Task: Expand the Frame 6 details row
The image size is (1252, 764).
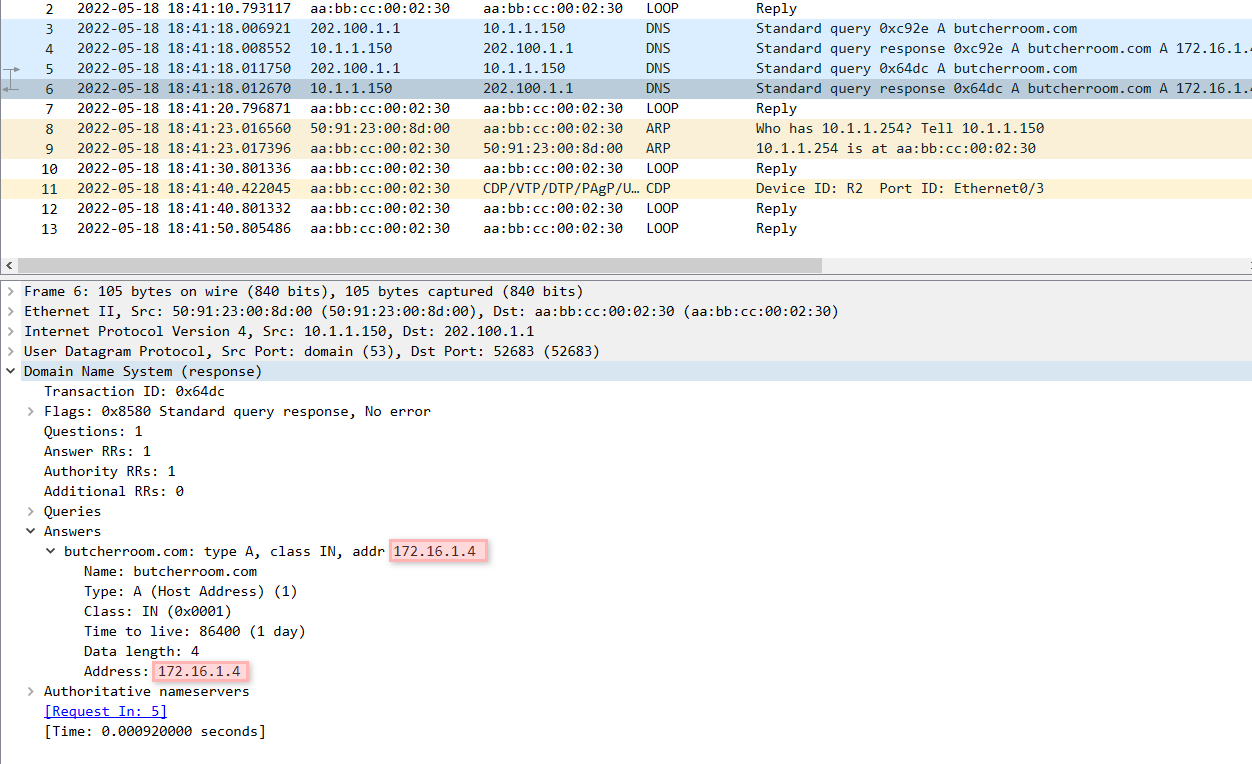Action: click(x=11, y=291)
